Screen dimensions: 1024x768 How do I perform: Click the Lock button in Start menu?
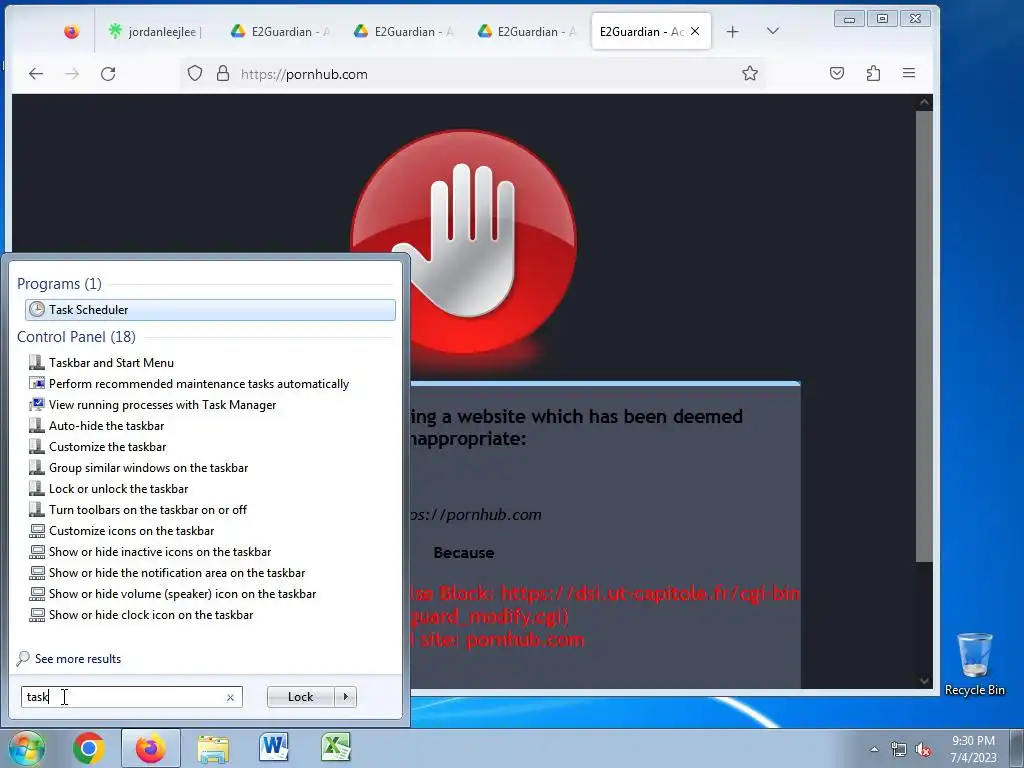coord(300,697)
